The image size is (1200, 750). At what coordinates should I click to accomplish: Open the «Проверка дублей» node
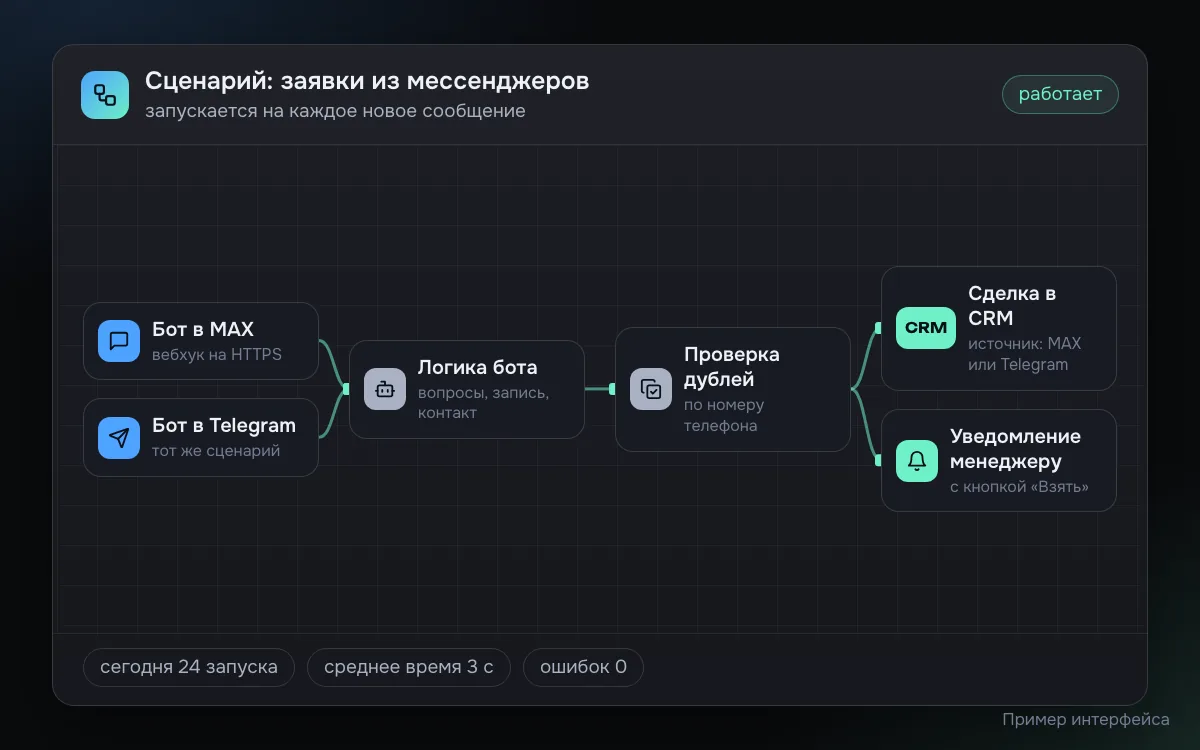pos(733,389)
